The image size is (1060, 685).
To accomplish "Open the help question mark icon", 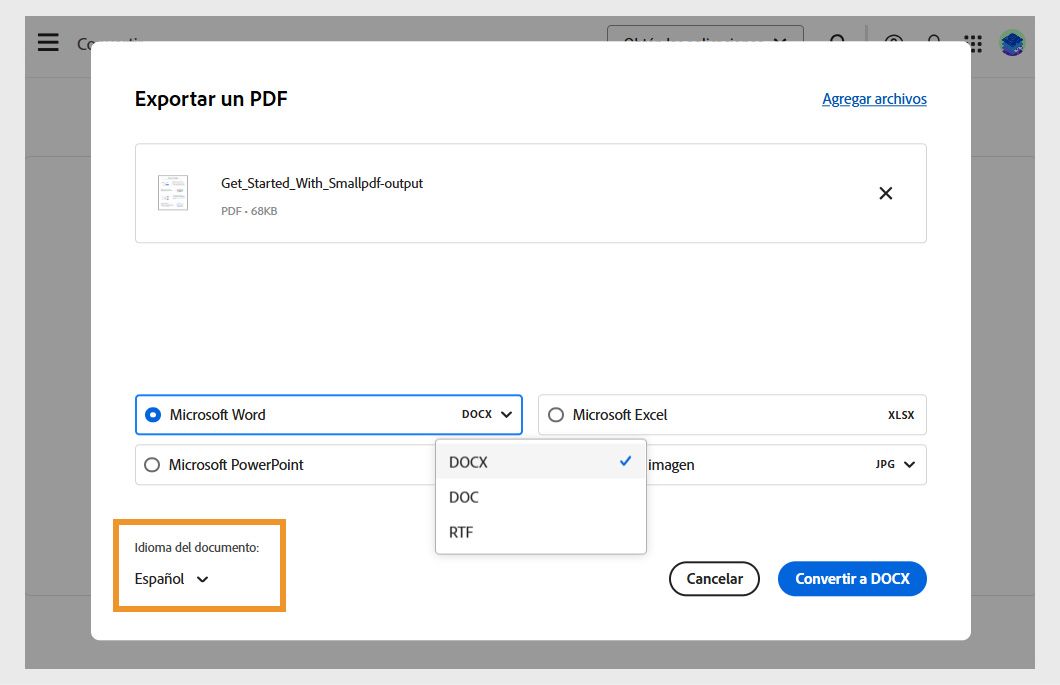I will 893,43.
